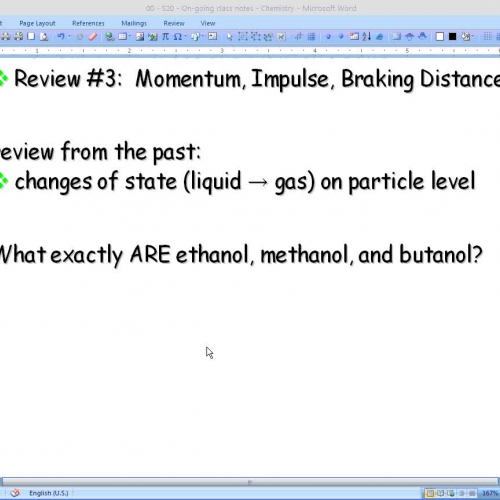Switch to the Mailings tab
Viewport: 500px width, 500px height.
134,23
